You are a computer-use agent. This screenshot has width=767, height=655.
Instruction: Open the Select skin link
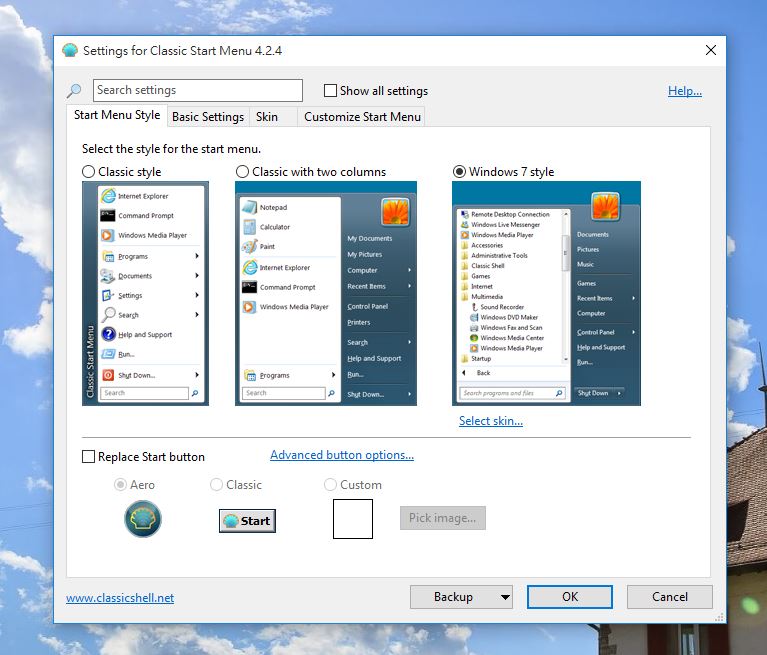coord(491,421)
